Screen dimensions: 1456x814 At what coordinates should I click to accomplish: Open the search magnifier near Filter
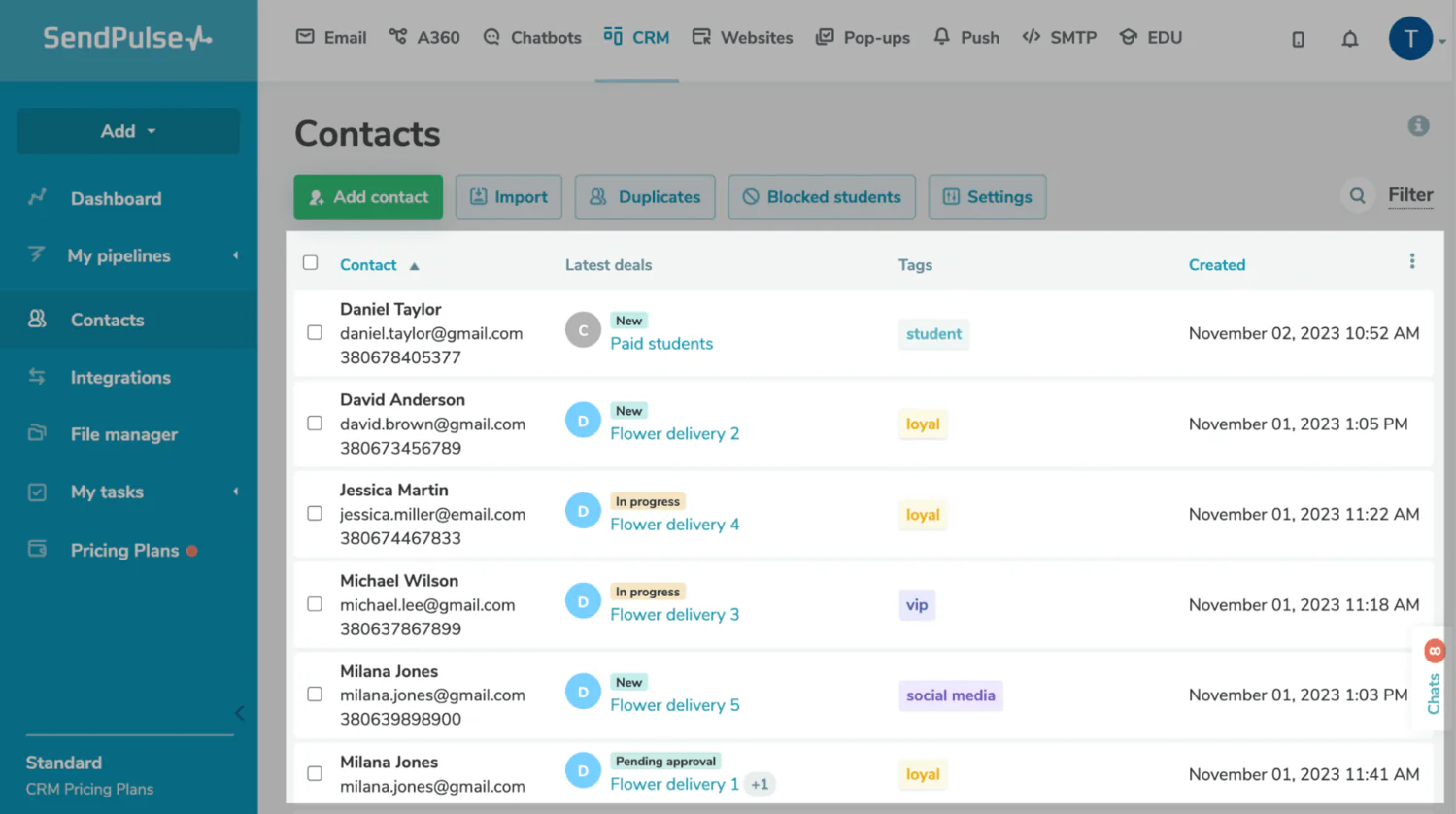click(1357, 195)
